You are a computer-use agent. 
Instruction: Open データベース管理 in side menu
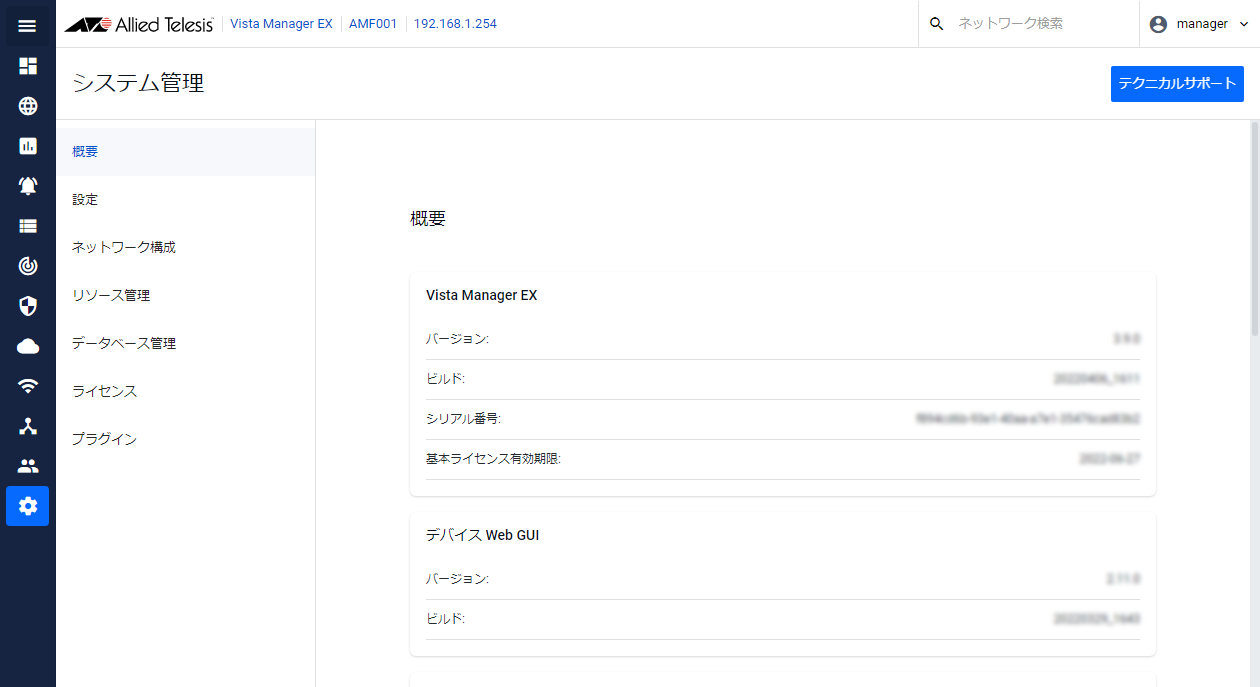(186, 344)
